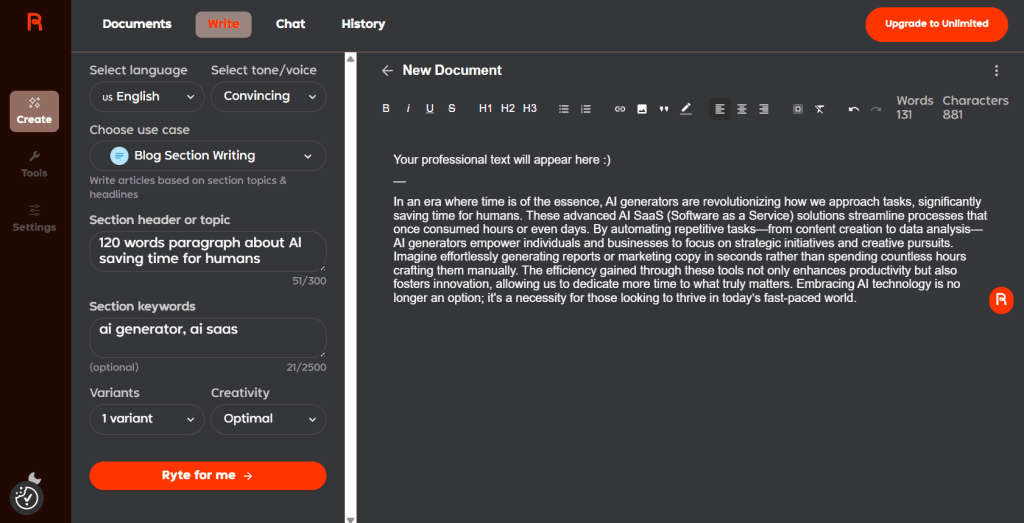Click the numbered list icon
This screenshot has height=523, width=1024.
tap(586, 109)
